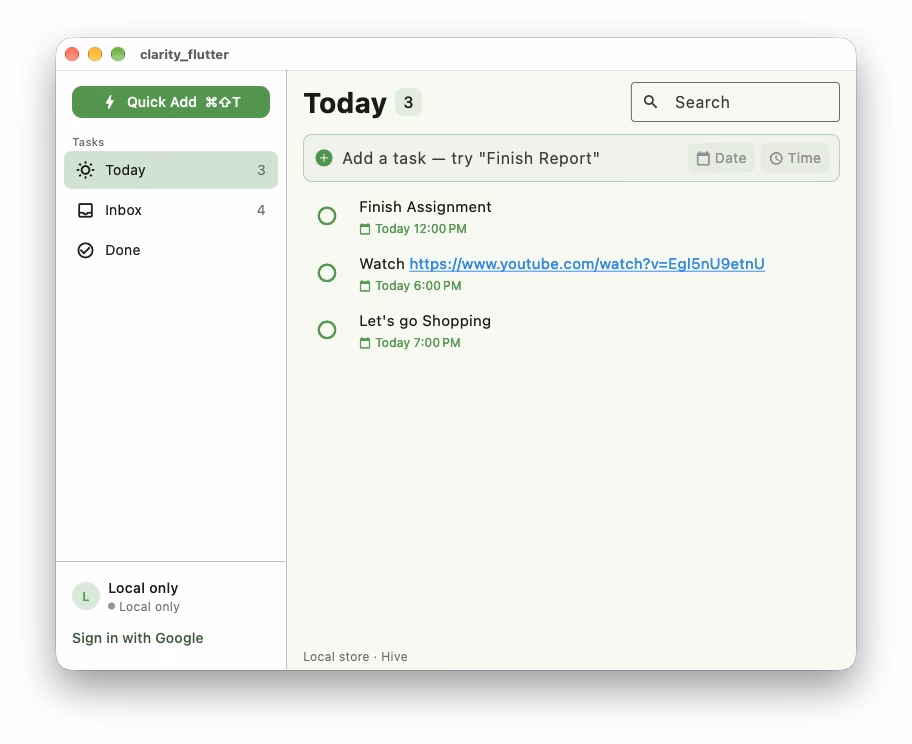Viewport: 912px width, 744px height.
Task: Click Sign in with Google
Action: (138, 638)
